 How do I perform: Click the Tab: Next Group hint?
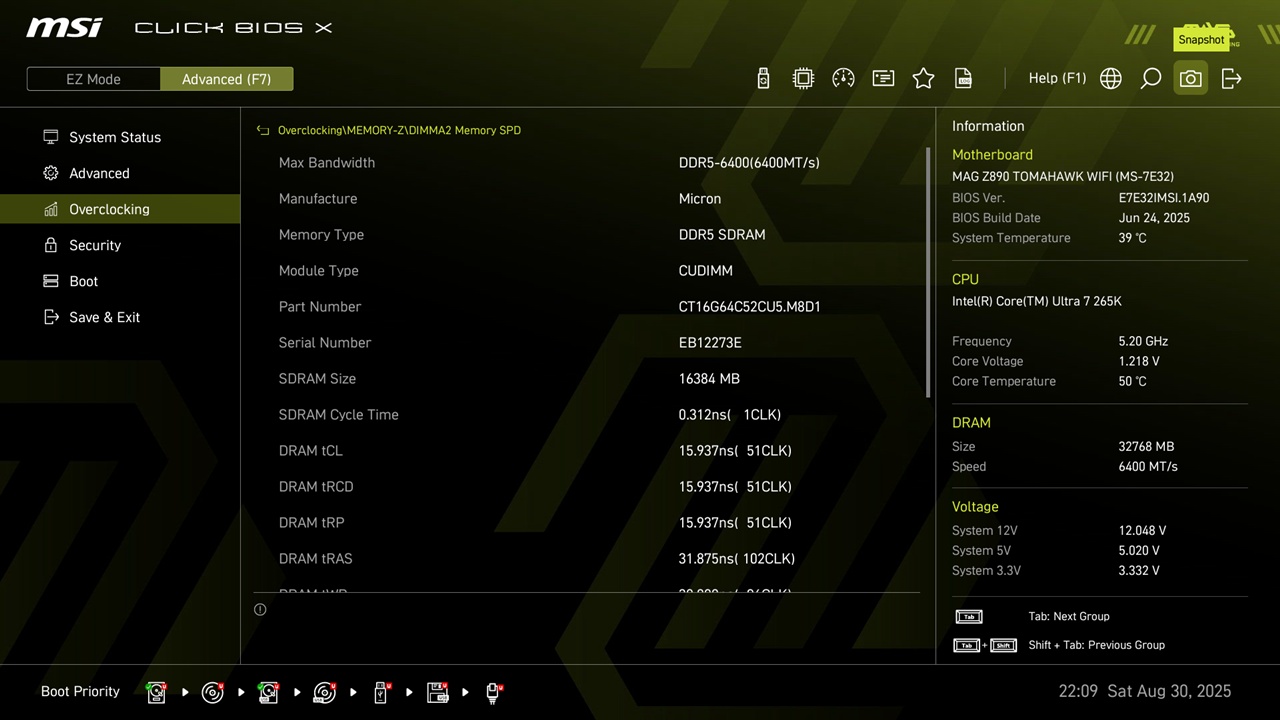1069,617
